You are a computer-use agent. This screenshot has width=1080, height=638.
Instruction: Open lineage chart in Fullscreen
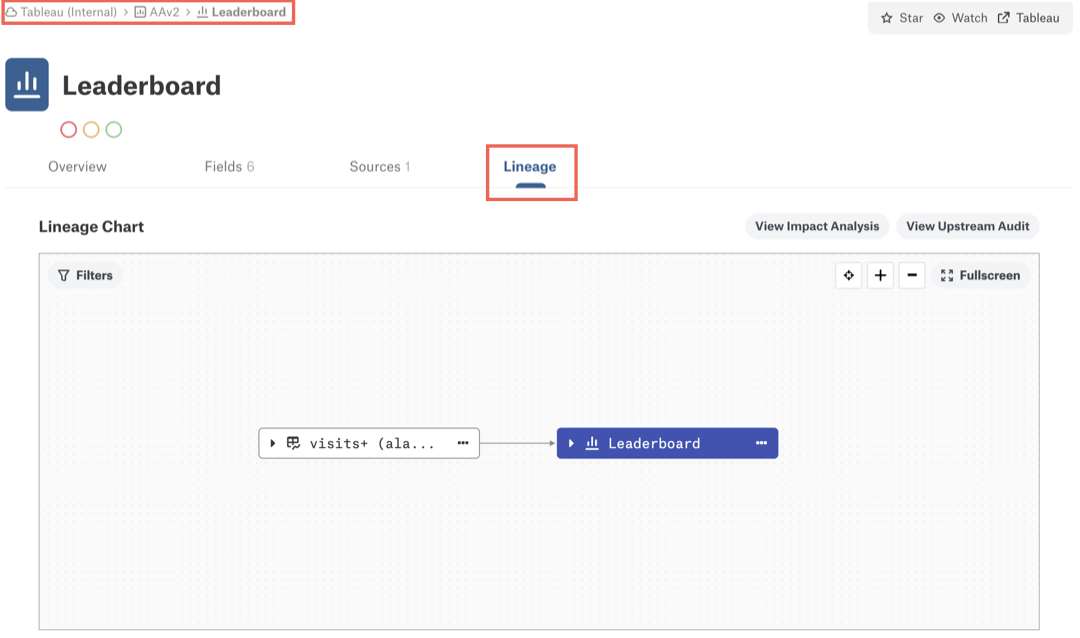click(x=980, y=276)
